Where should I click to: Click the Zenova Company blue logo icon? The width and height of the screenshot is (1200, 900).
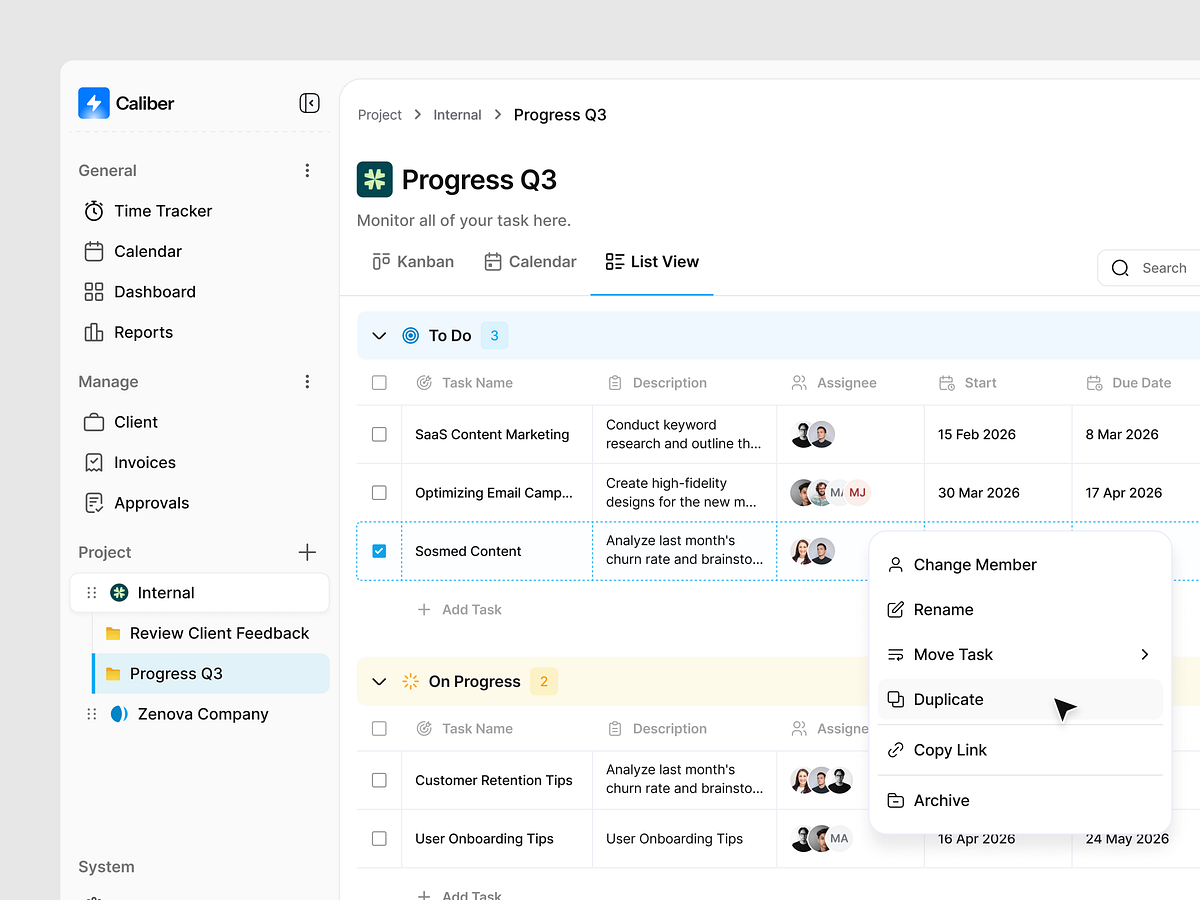coord(119,714)
